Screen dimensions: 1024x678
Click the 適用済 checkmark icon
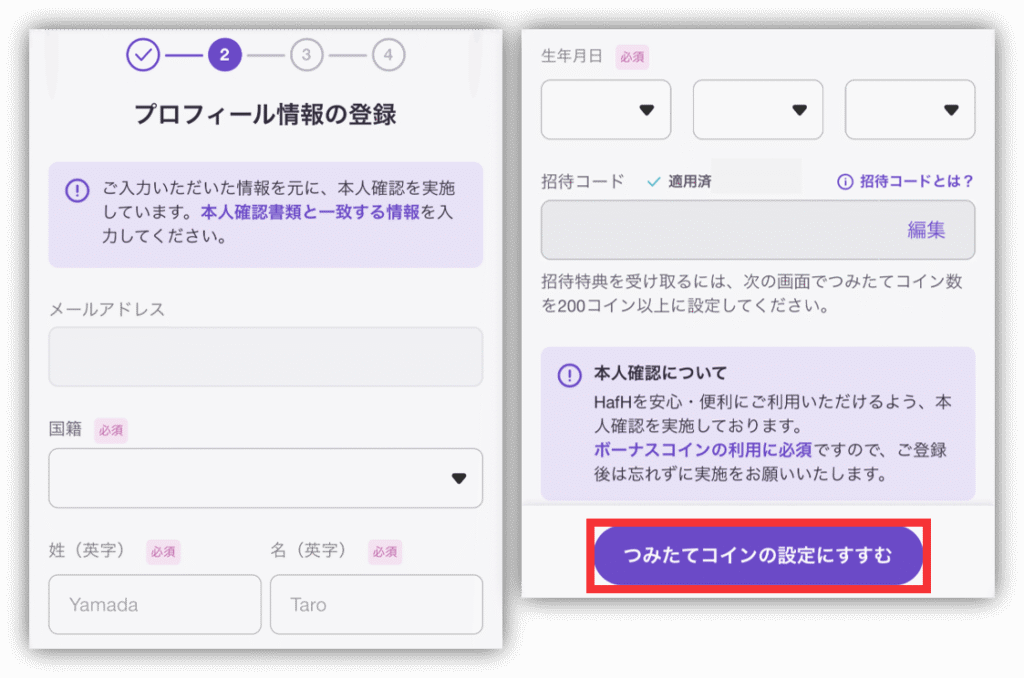(654, 182)
